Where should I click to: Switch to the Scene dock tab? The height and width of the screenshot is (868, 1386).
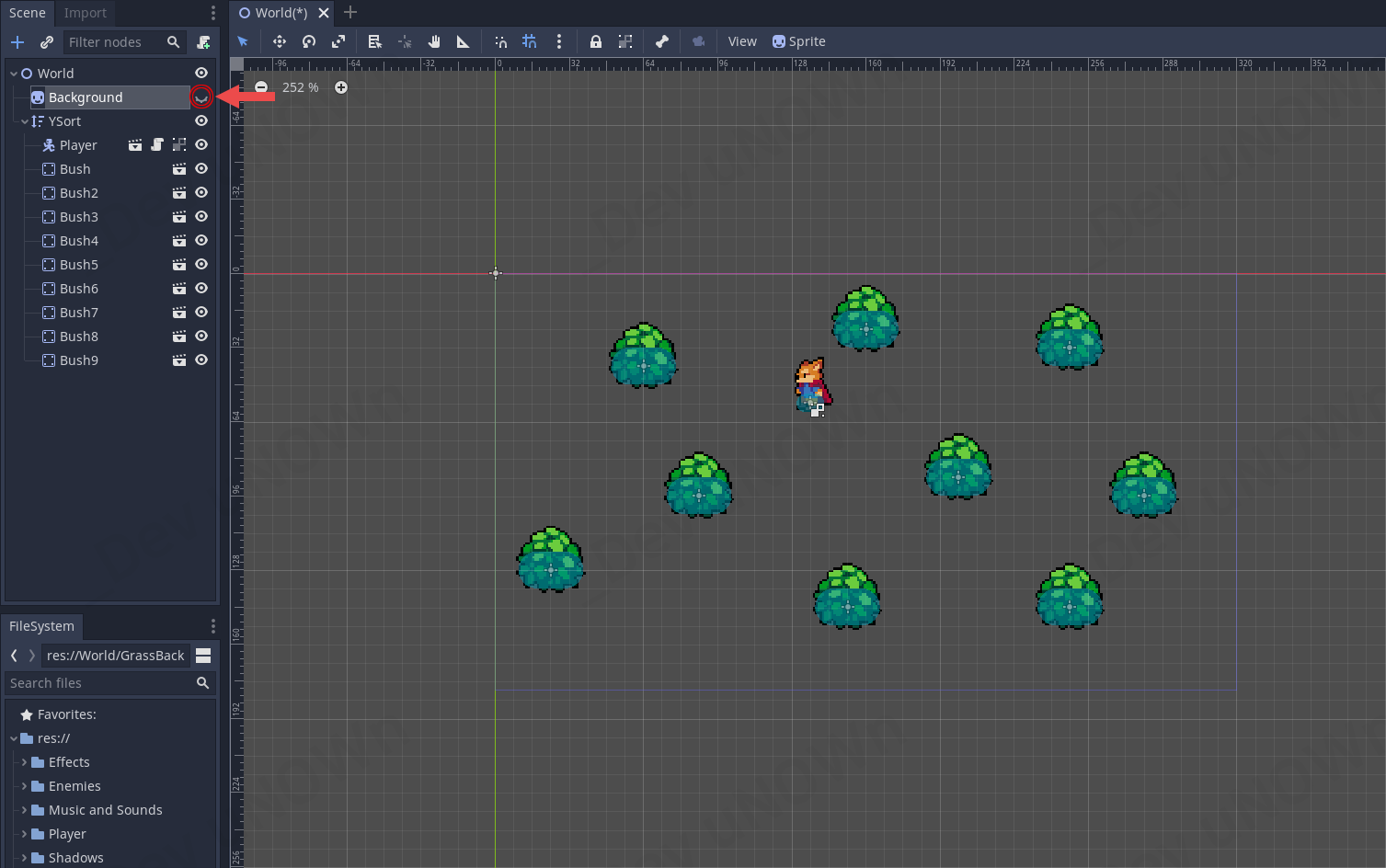pos(28,13)
